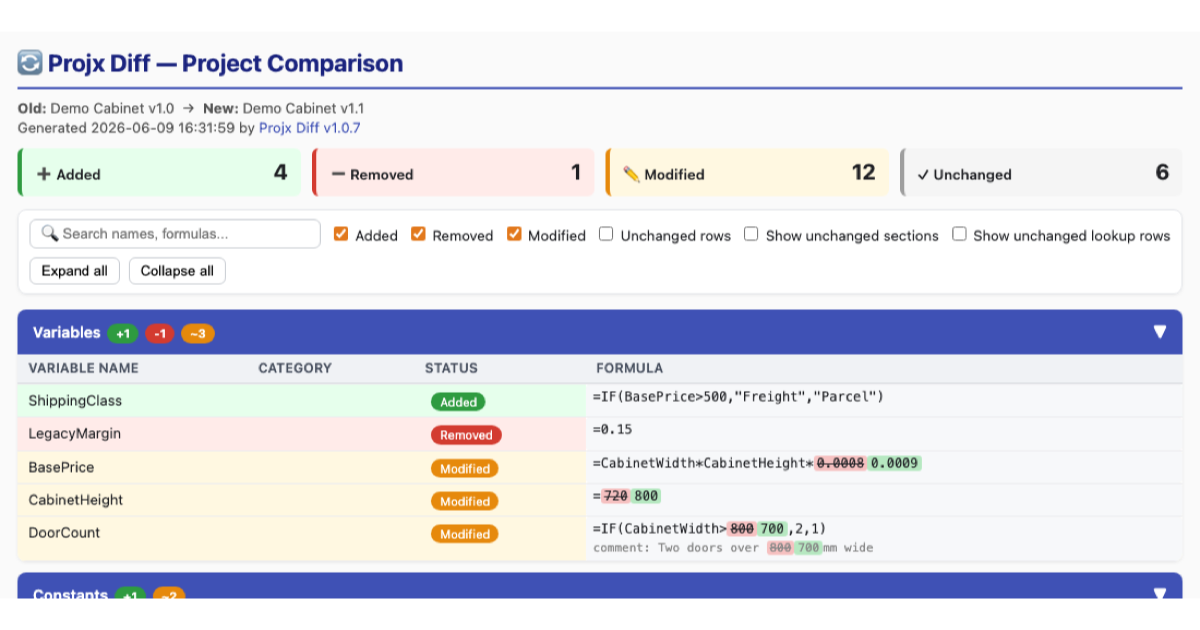The height and width of the screenshot is (630, 1200).
Task: Click the Added status pill for ShippingClass
Action: (x=458, y=402)
